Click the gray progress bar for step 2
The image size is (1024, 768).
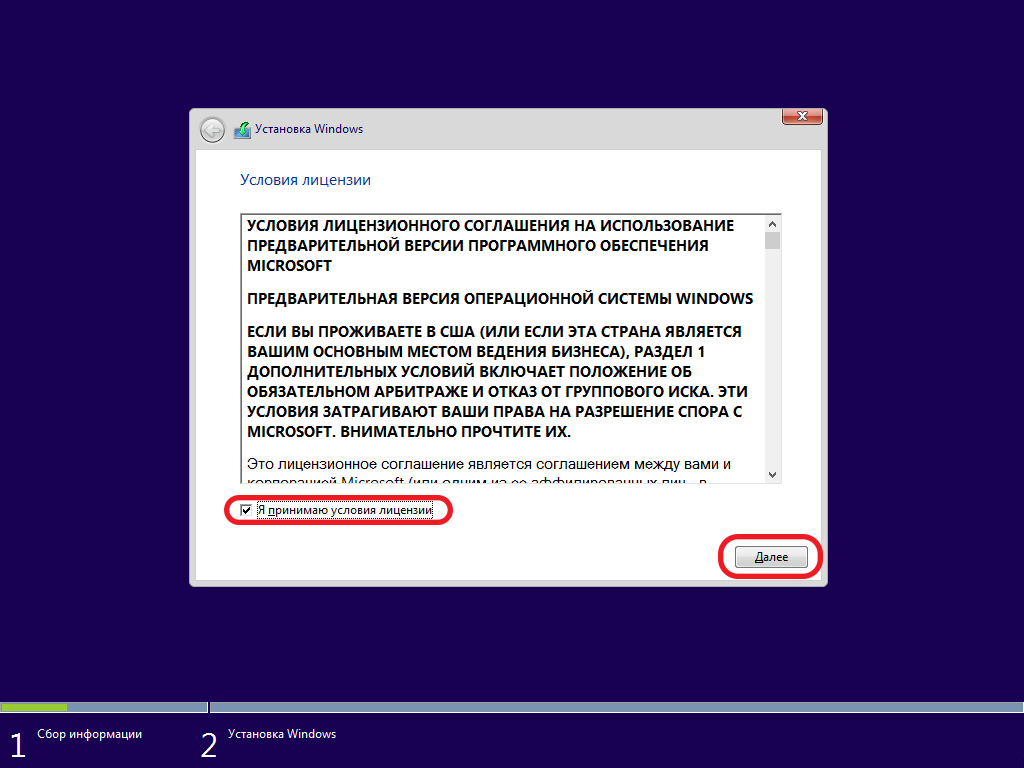coord(616,707)
